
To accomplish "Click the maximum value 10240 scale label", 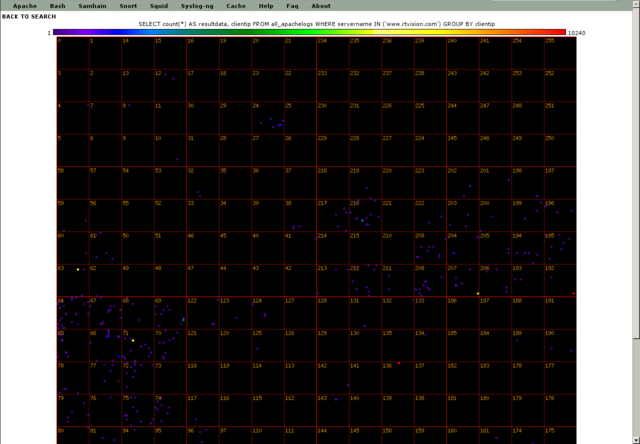I will coord(576,33).
